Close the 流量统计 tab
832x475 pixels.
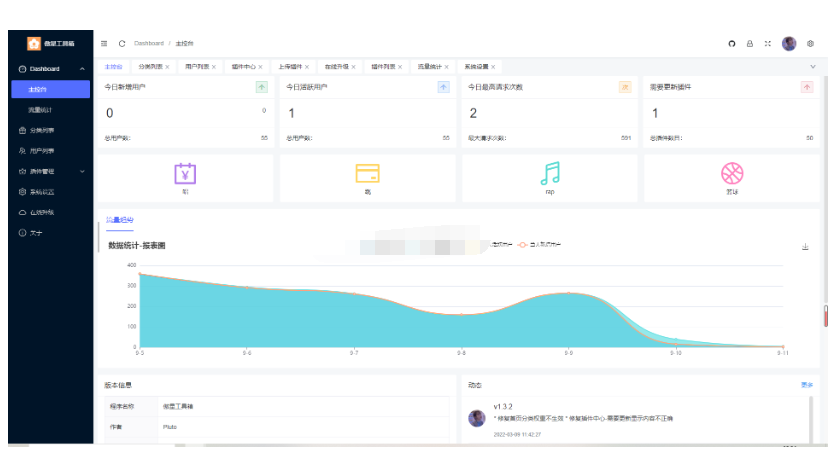(447, 67)
